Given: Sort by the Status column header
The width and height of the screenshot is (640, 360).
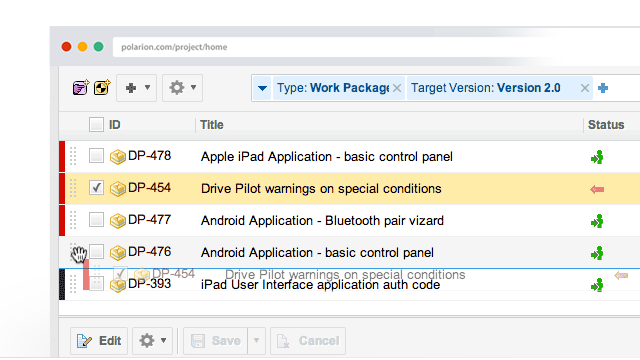Looking at the screenshot, I should (606, 124).
